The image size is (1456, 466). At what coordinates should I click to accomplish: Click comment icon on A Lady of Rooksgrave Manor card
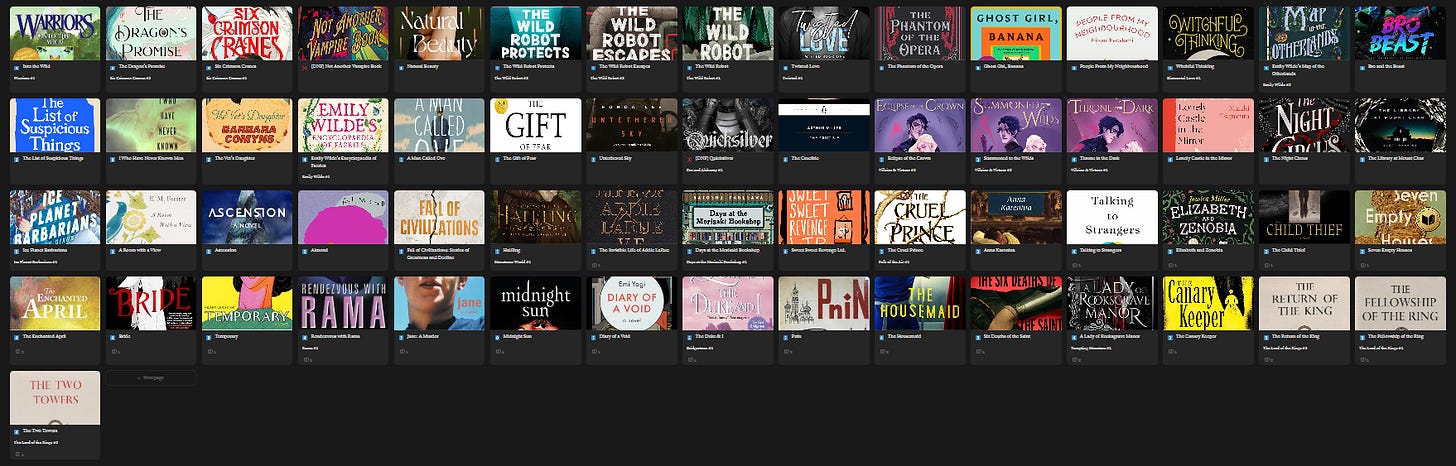tap(1076, 359)
